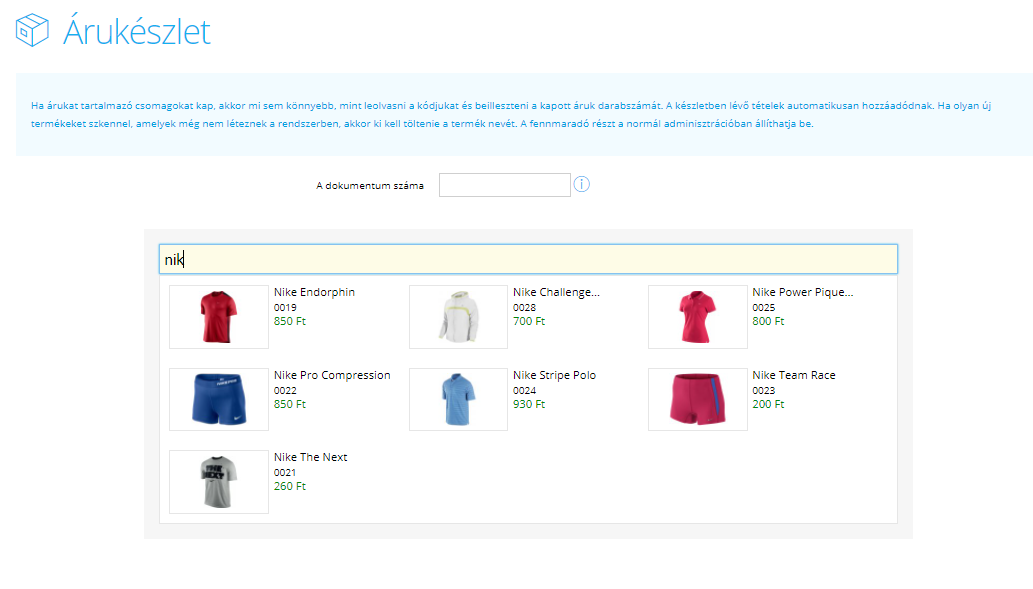Click product code 0028

coord(524,308)
